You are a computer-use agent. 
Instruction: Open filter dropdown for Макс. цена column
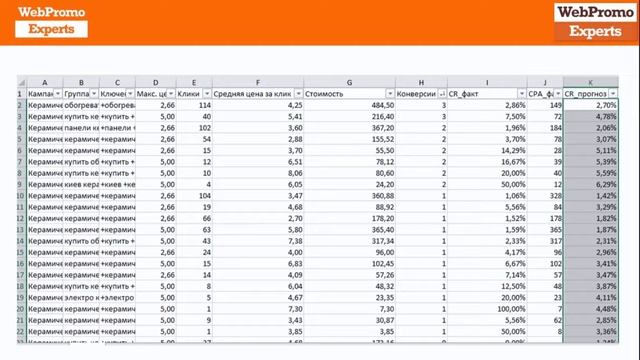click(x=171, y=94)
